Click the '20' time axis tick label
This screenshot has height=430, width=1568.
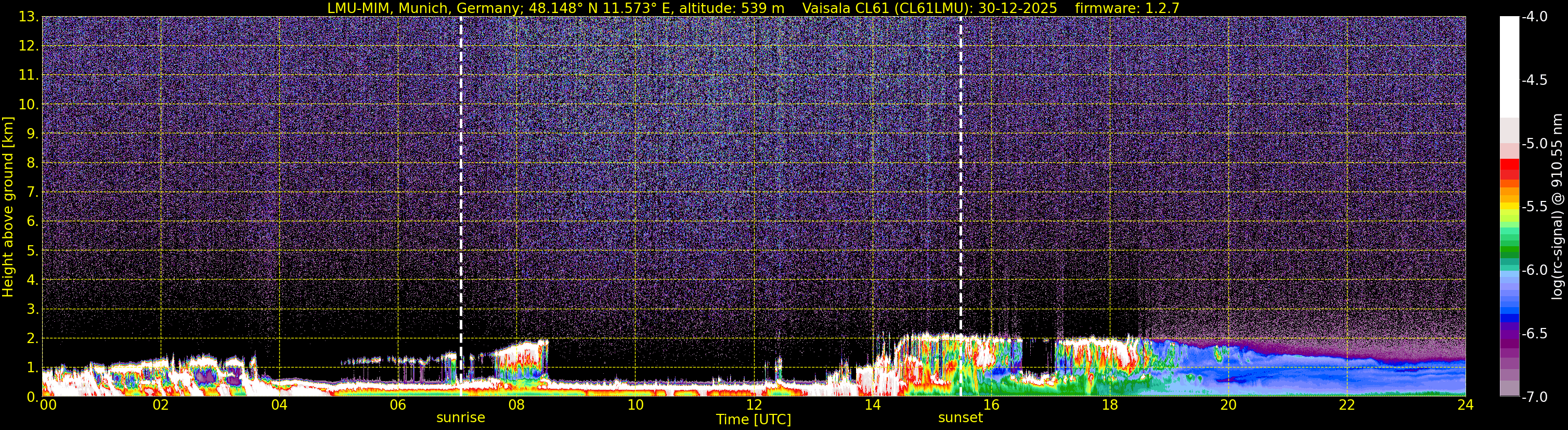click(1229, 405)
